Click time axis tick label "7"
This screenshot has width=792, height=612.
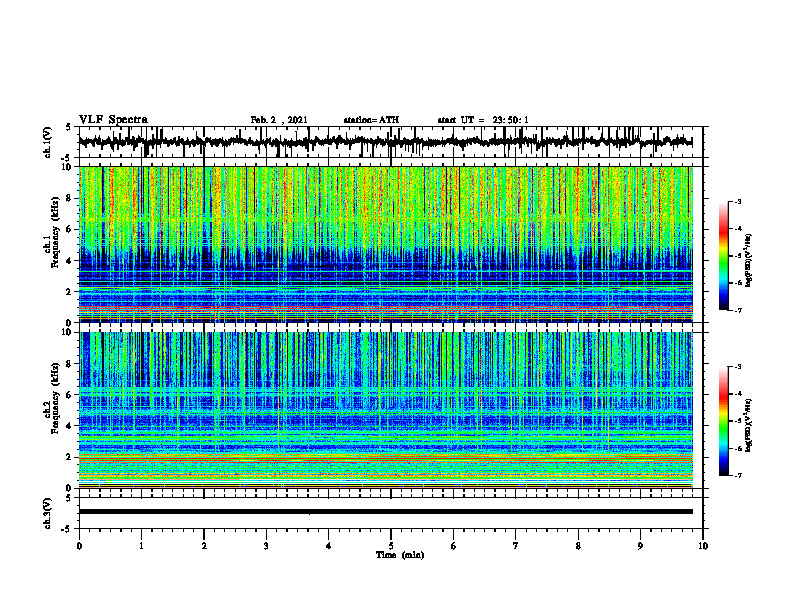(515, 546)
